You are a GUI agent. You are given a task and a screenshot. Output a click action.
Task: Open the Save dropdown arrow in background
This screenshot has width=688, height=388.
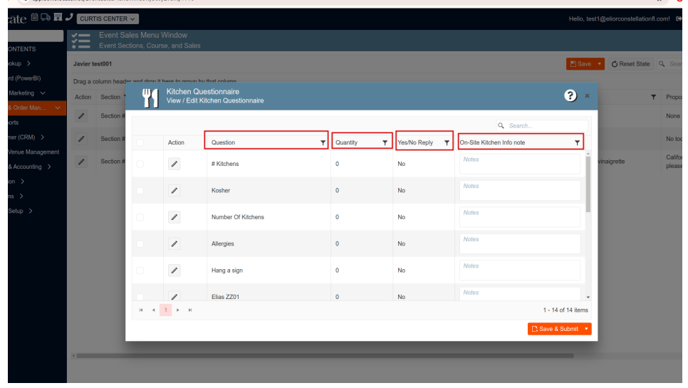coord(599,64)
